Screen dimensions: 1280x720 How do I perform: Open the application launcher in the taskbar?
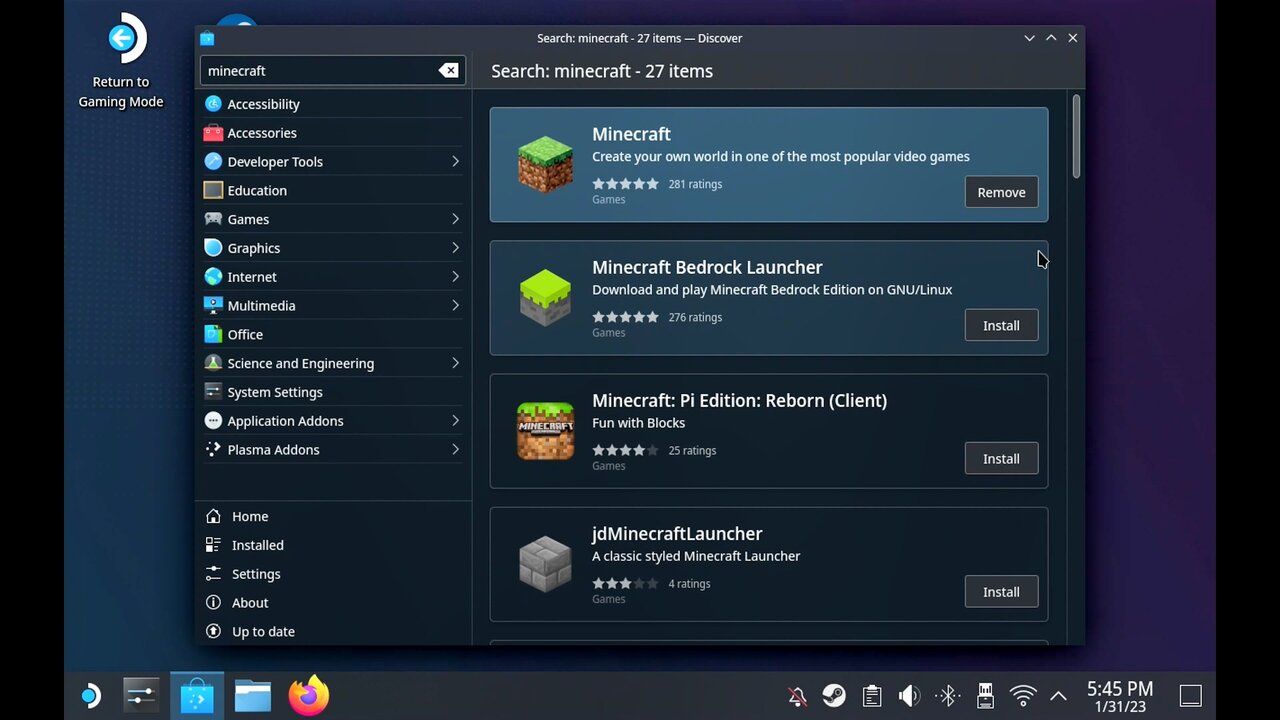point(90,695)
